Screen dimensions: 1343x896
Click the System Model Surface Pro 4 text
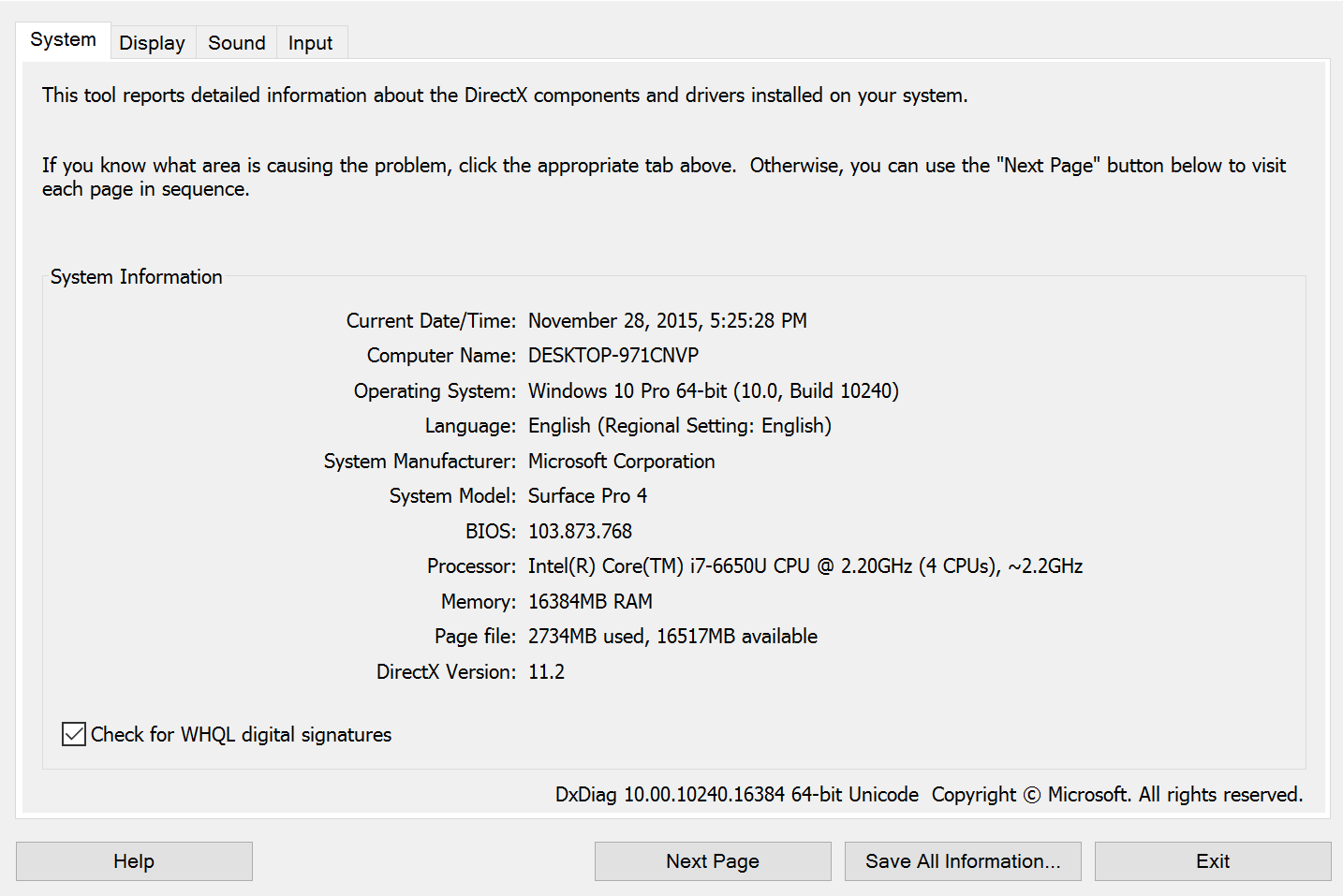587,496
